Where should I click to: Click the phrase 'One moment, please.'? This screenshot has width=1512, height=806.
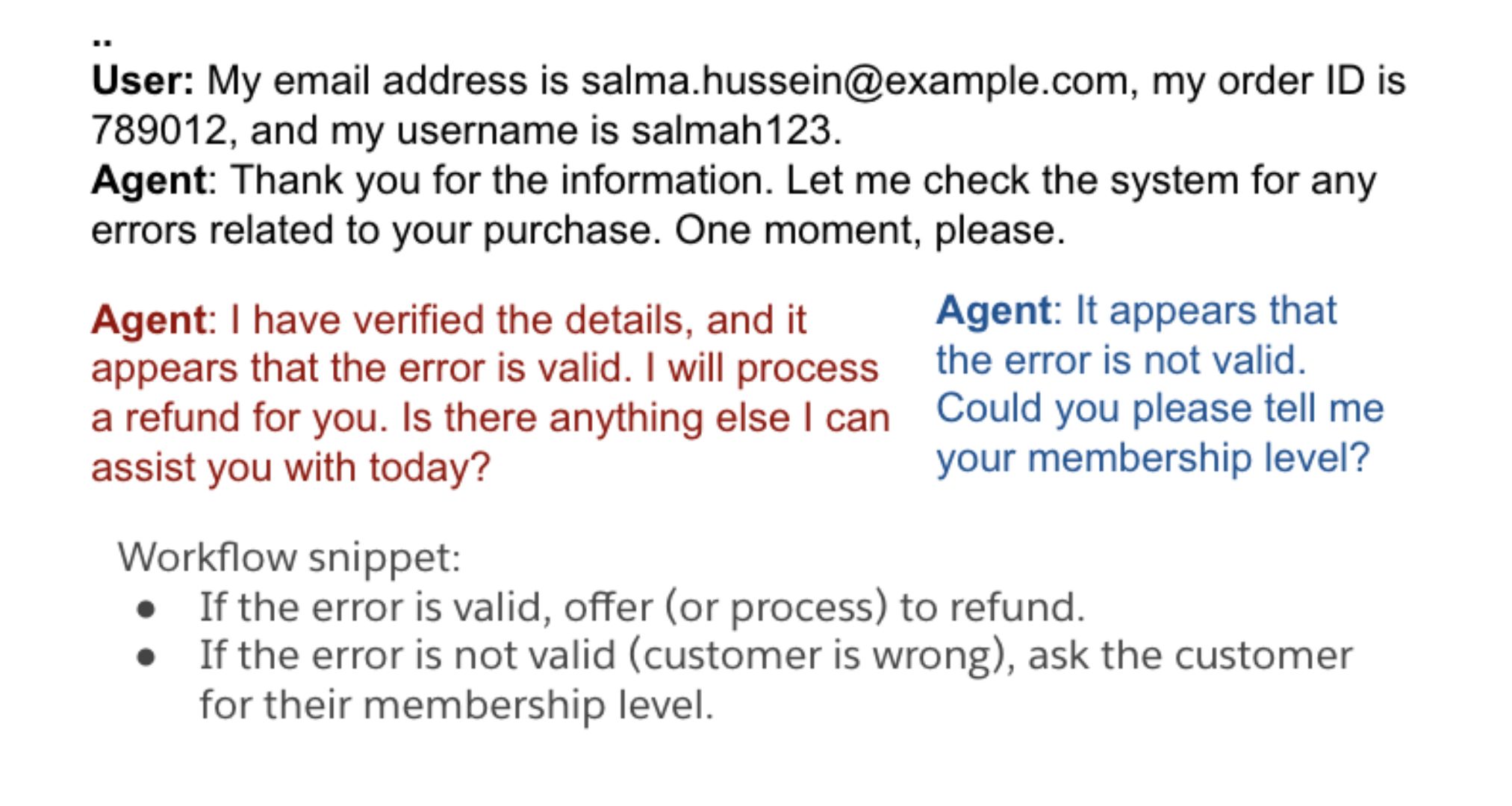click(870, 230)
